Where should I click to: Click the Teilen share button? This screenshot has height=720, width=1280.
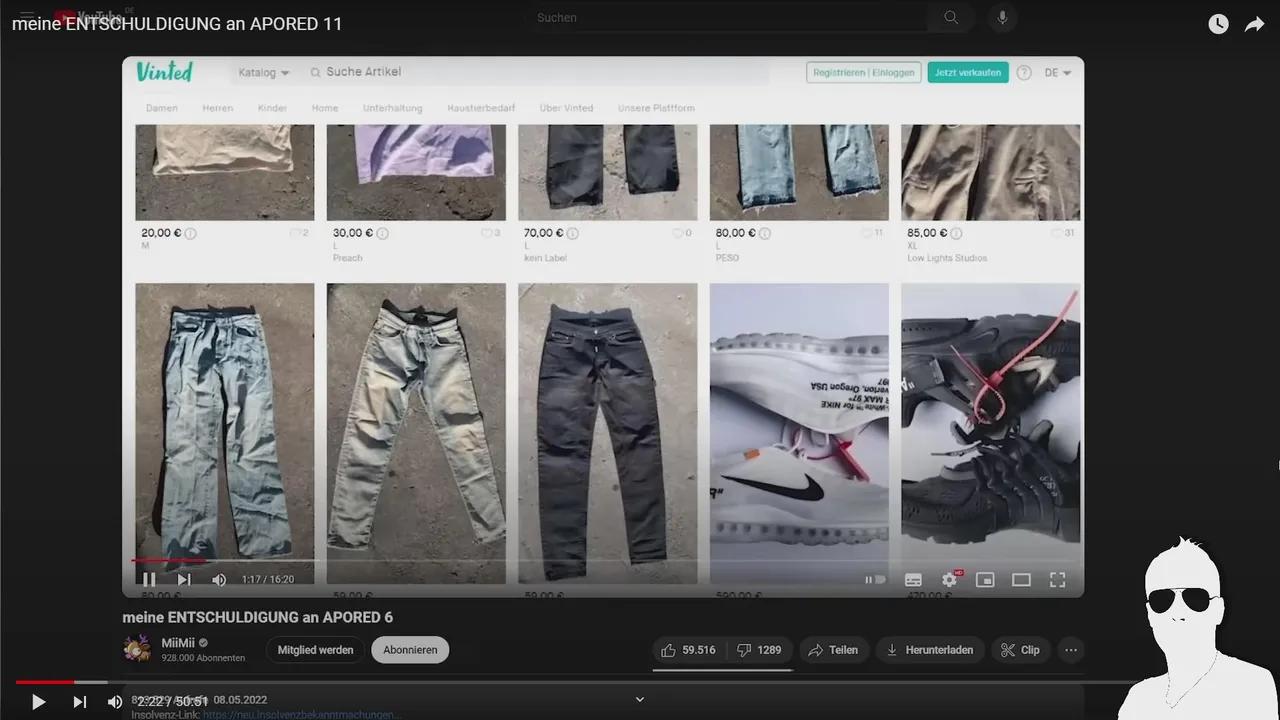[x=833, y=650]
